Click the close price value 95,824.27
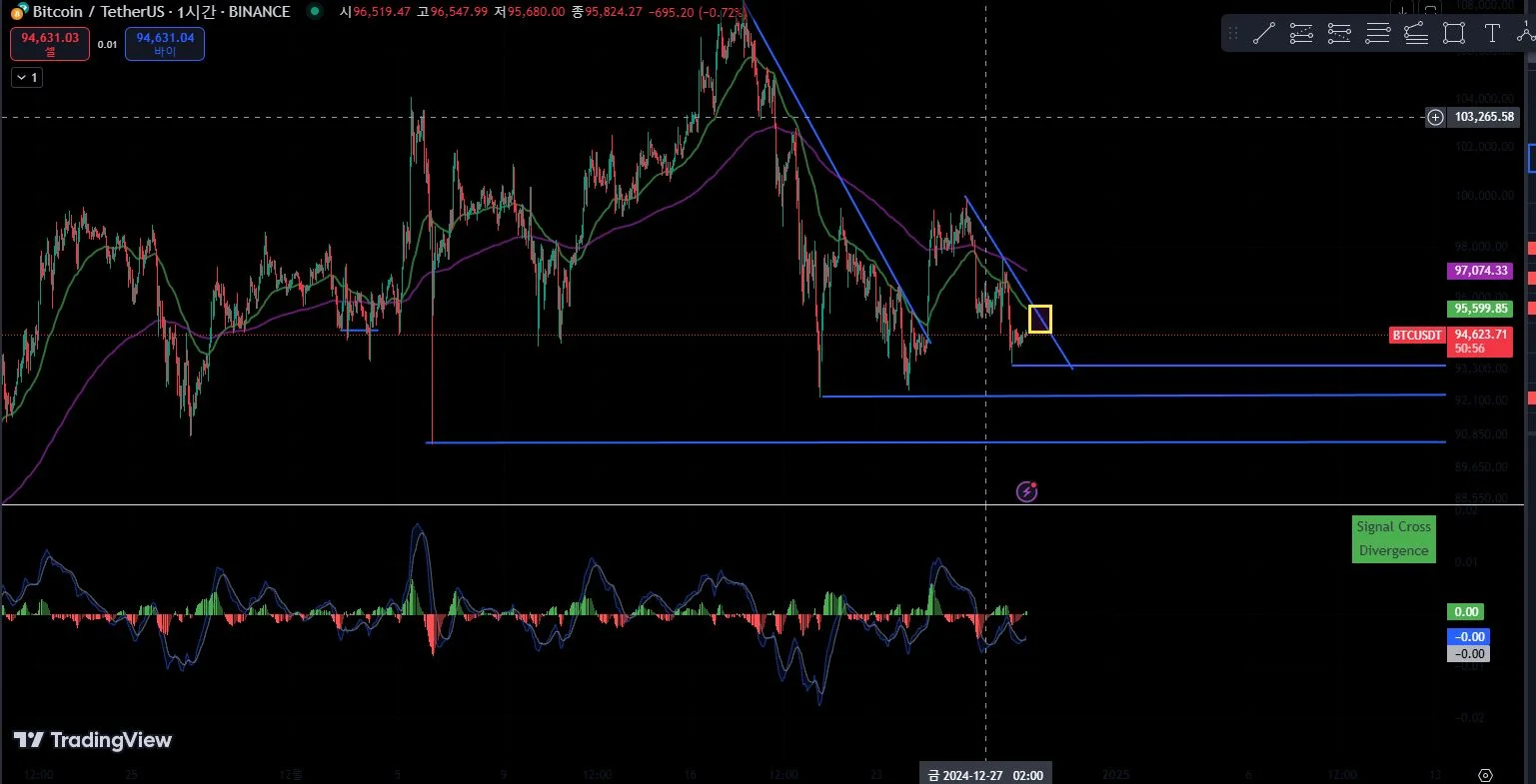Image resolution: width=1536 pixels, height=784 pixels. point(613,12)
